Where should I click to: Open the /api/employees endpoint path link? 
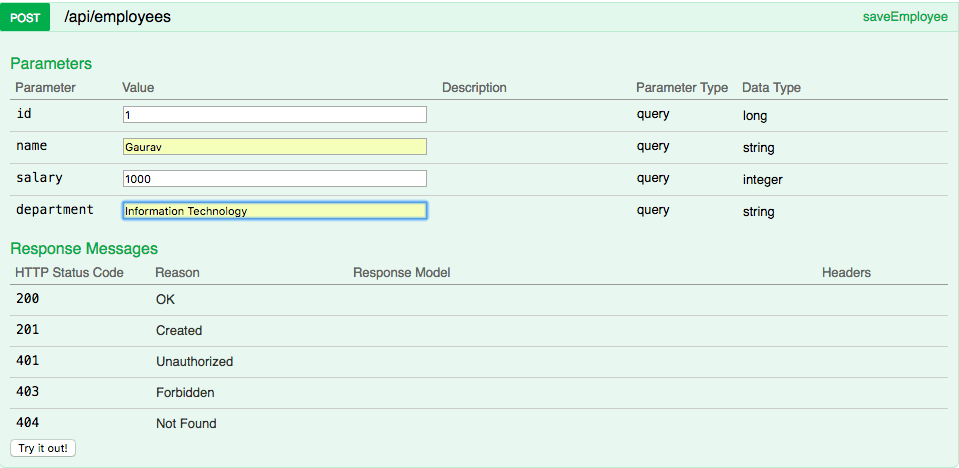[x=117, y=17]
